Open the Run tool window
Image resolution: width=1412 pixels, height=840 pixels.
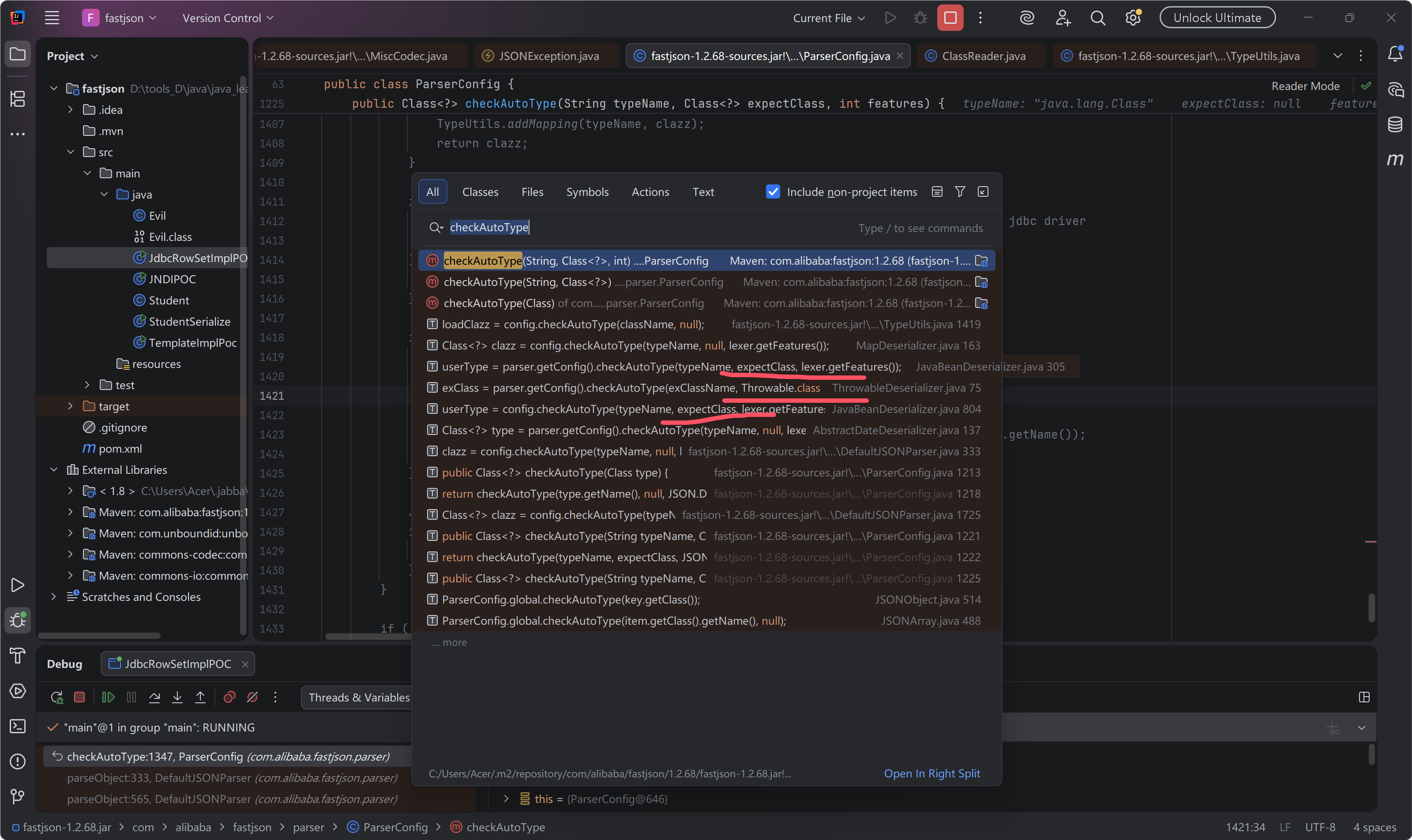tap(18, 585)
